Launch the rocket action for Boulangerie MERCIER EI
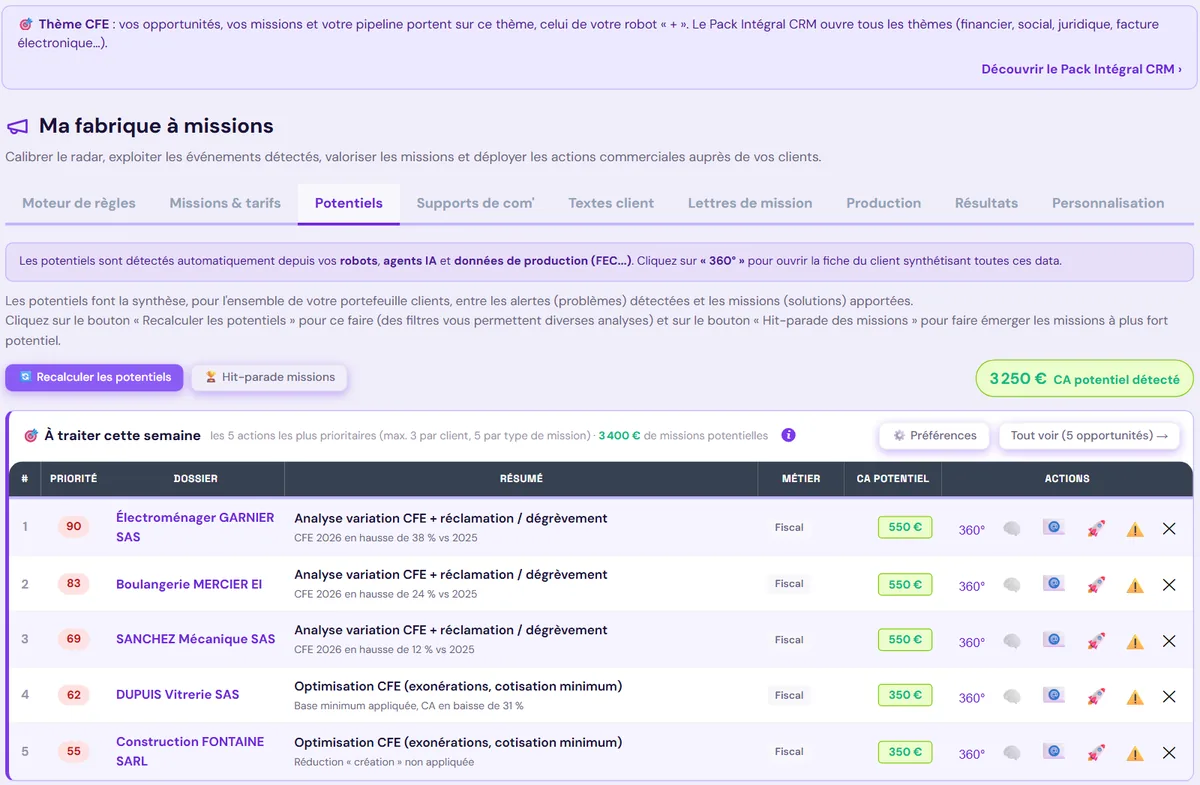This screenshot has width=1200, height=785. [x=1096, y=584]
